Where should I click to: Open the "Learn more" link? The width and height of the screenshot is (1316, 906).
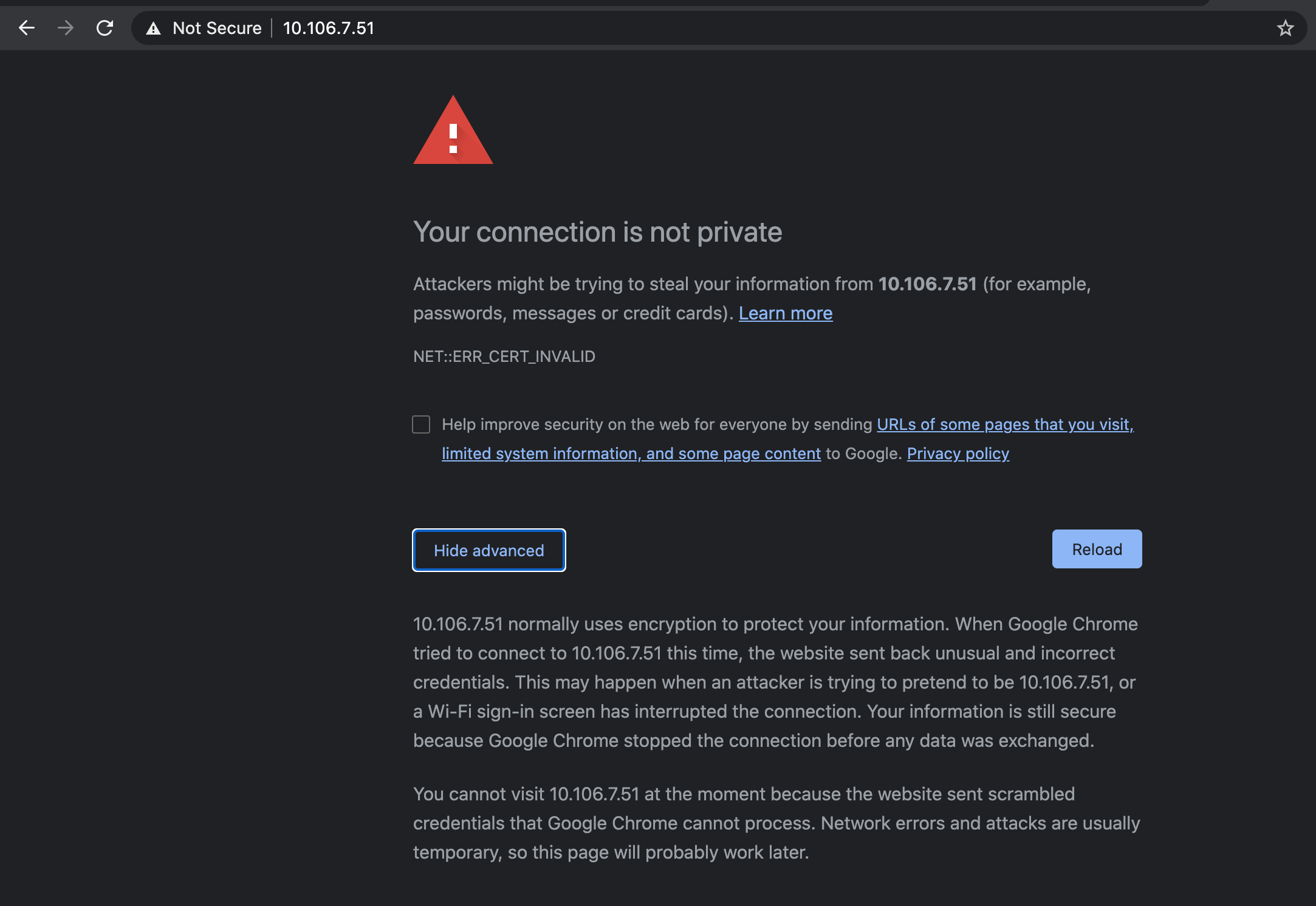point(785,313)
